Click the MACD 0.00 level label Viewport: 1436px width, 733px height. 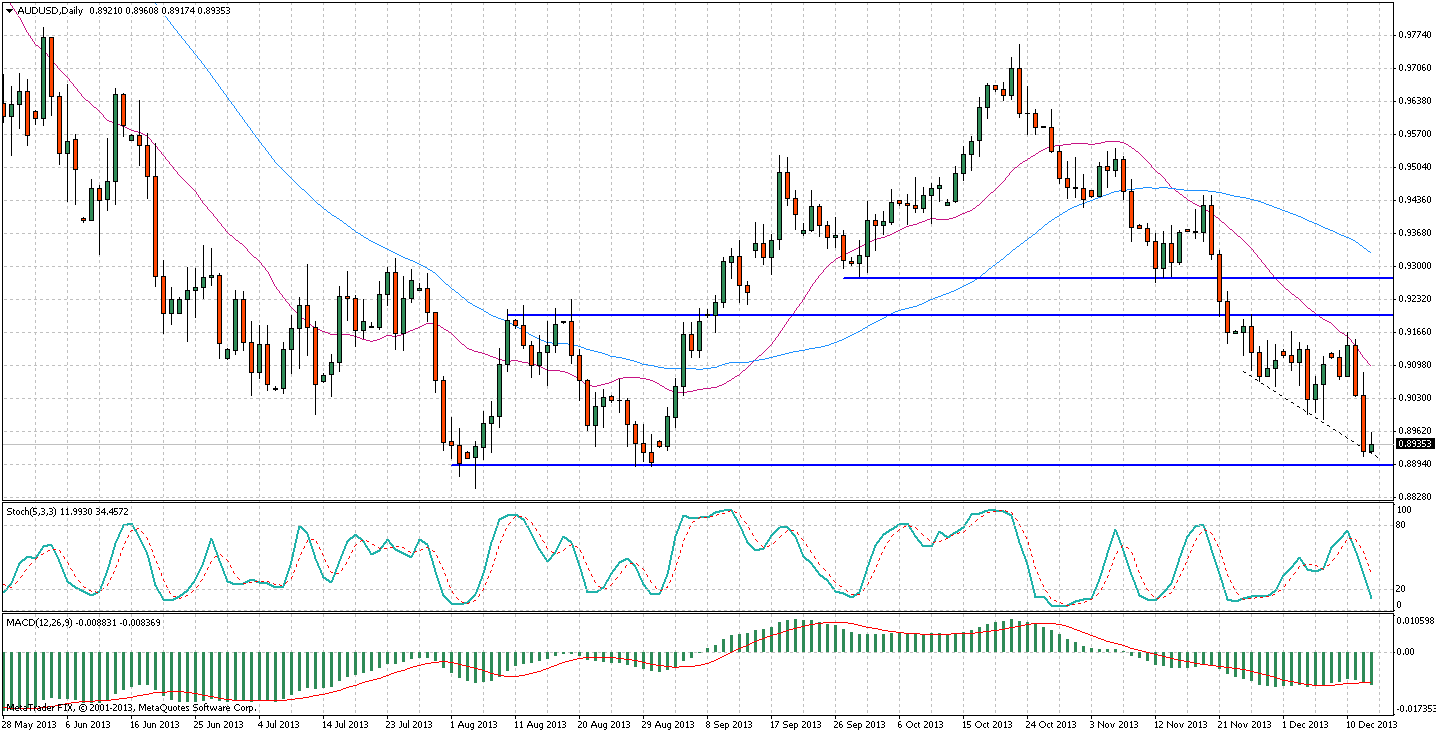pos(1408,652)
